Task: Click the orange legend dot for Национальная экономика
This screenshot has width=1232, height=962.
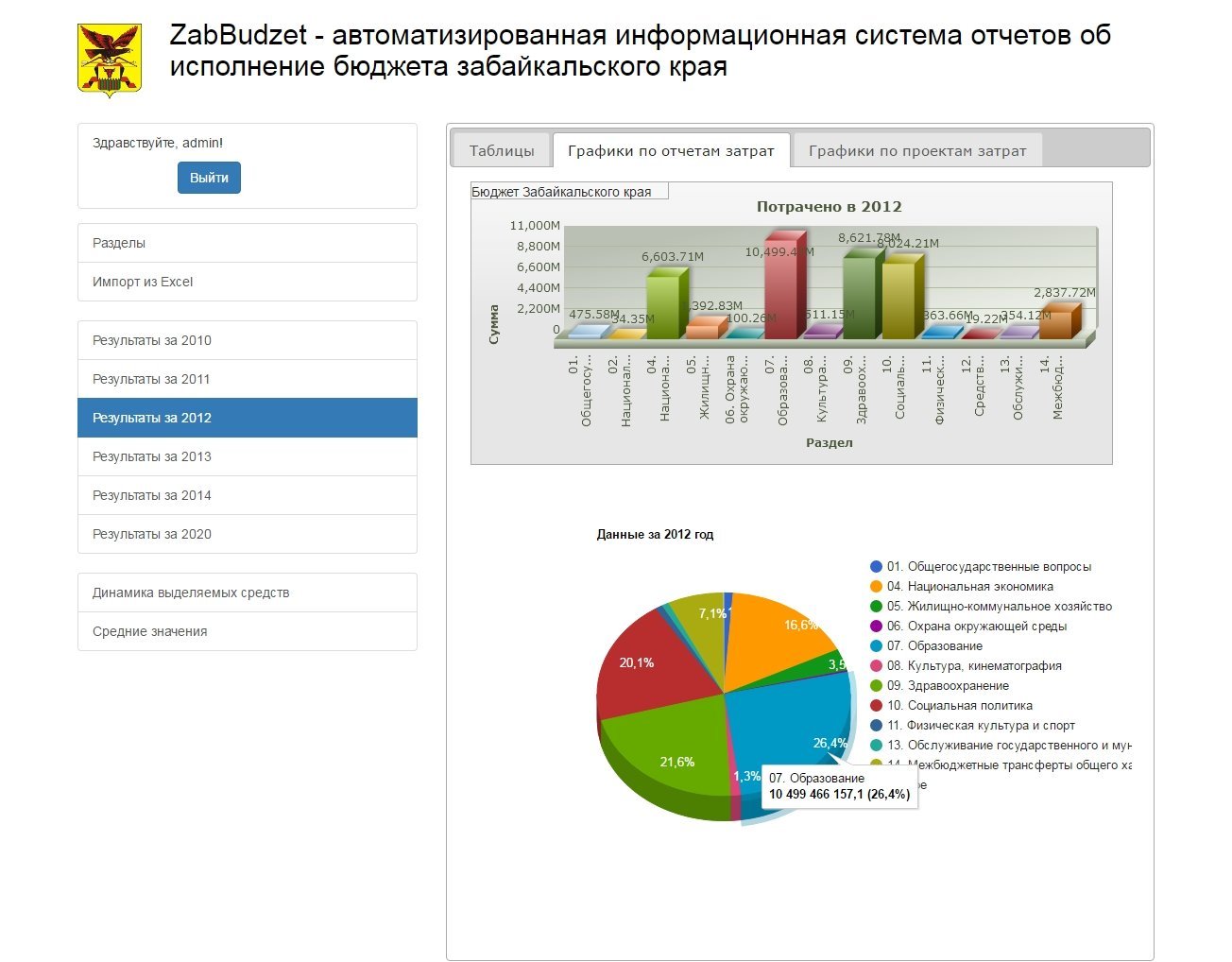Action: (x=876, y=587)
